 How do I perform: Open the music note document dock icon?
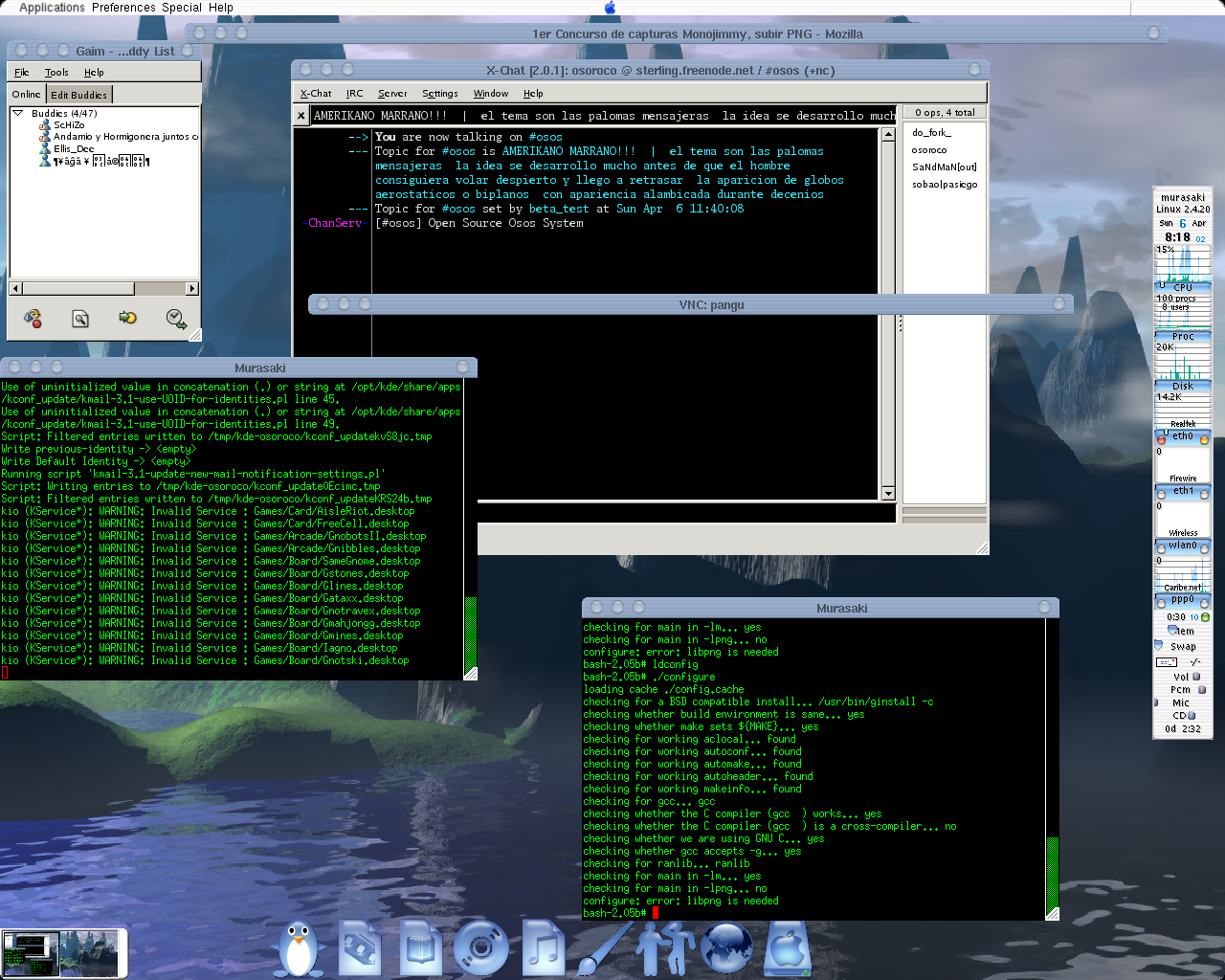(x=543, y=948)
